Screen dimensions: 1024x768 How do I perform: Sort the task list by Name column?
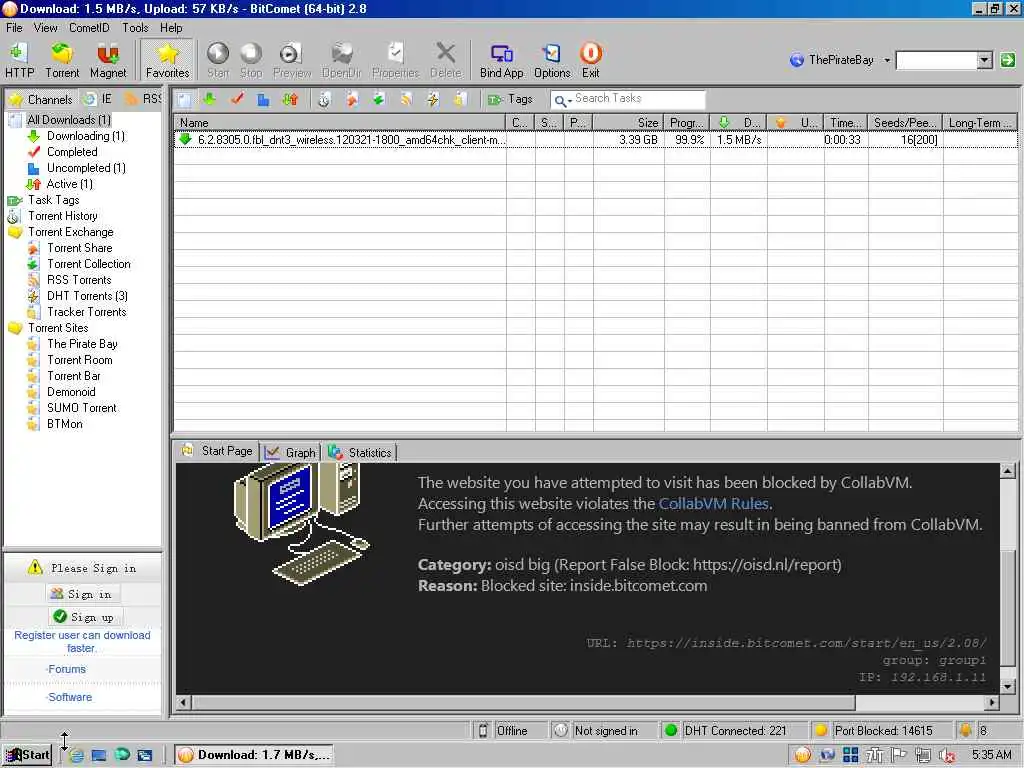pyautogui.click(x=340, y=123)
